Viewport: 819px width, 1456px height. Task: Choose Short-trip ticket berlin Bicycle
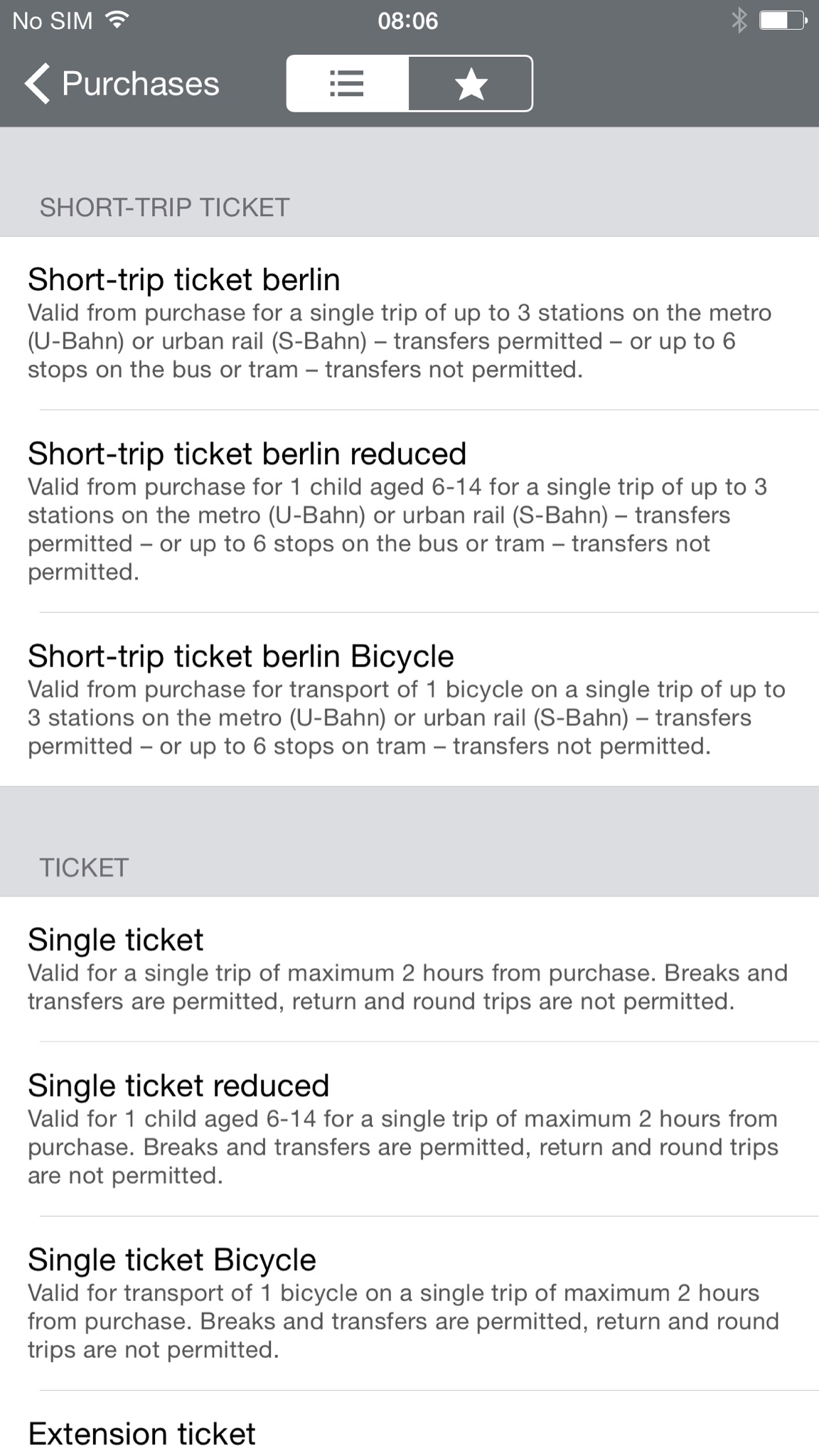point(409,700)
